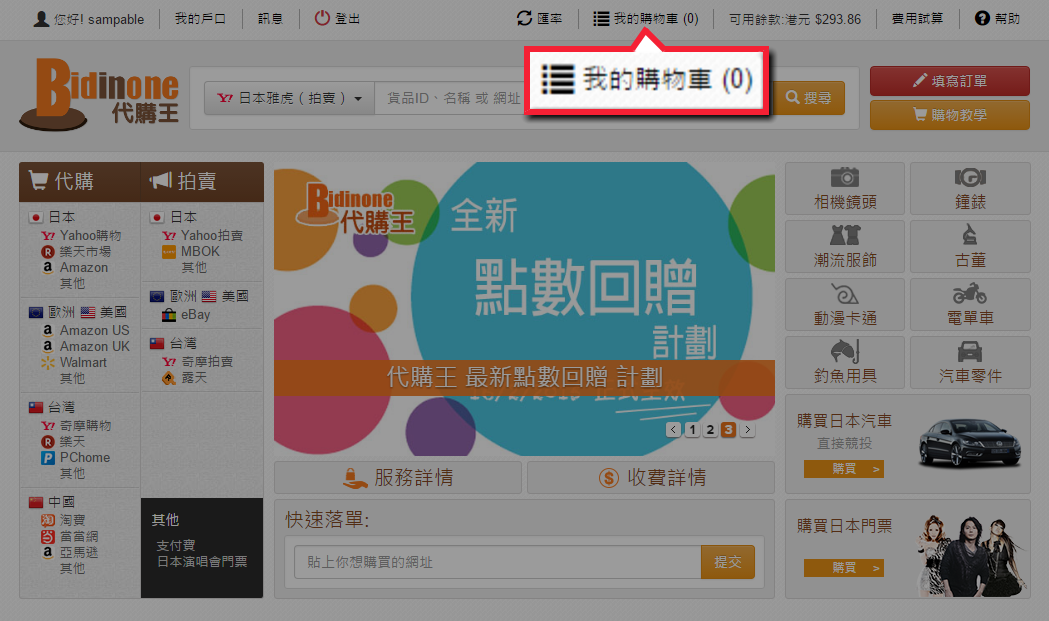Jump to banner slide 1
1049x621 pixels.
tap(692, 430)
